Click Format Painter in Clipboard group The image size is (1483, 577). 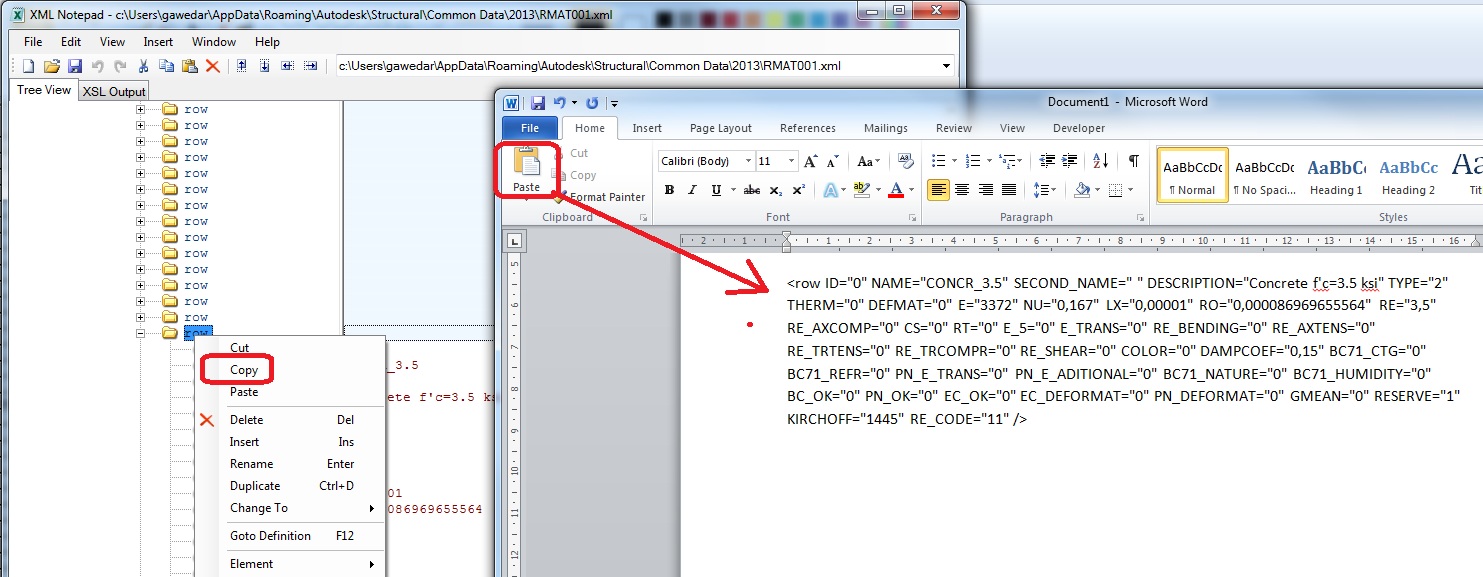[600, 197]
